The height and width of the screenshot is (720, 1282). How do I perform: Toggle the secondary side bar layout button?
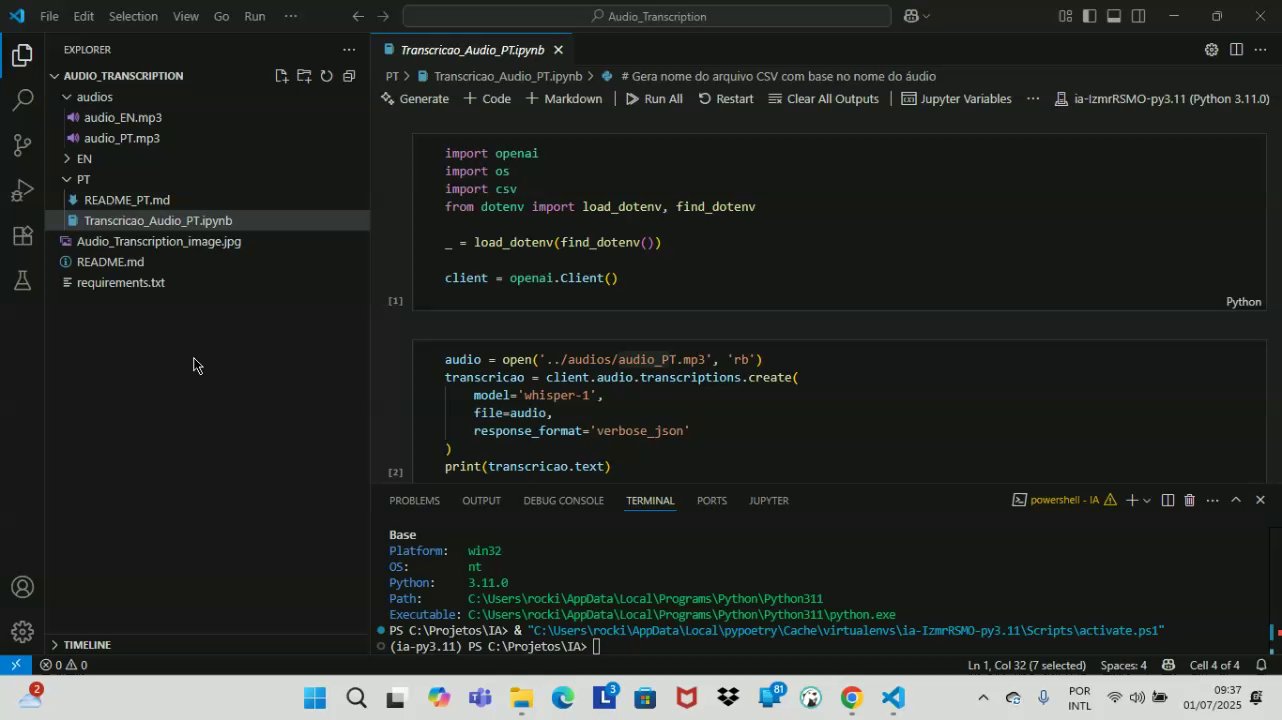[x=1139, y=16]
